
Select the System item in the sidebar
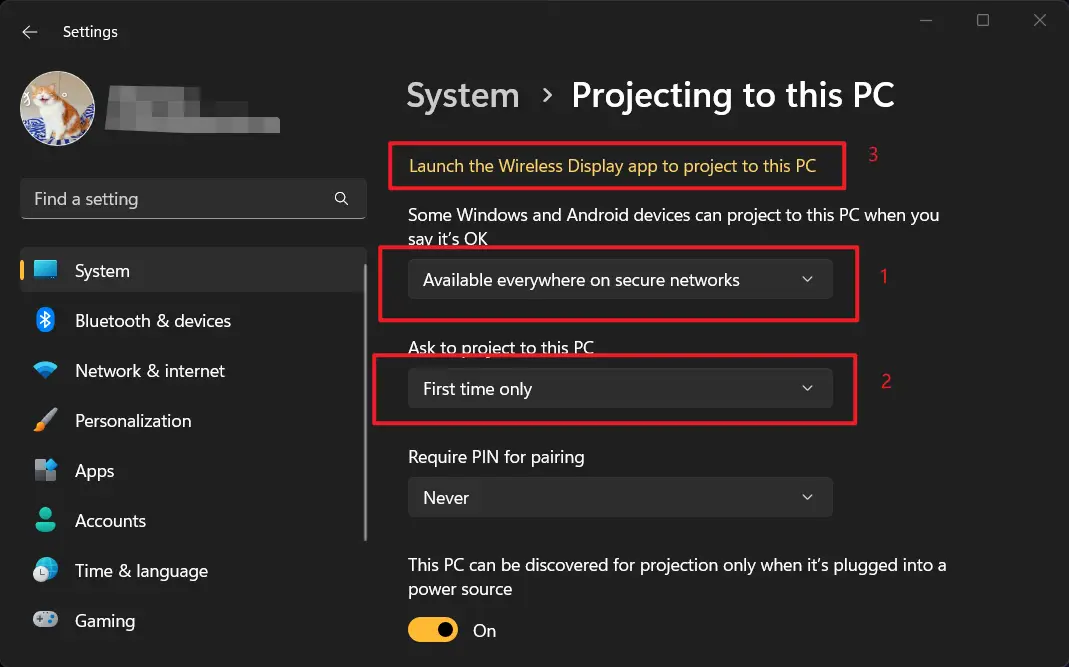pyautogui.click(x=102, y=270)
